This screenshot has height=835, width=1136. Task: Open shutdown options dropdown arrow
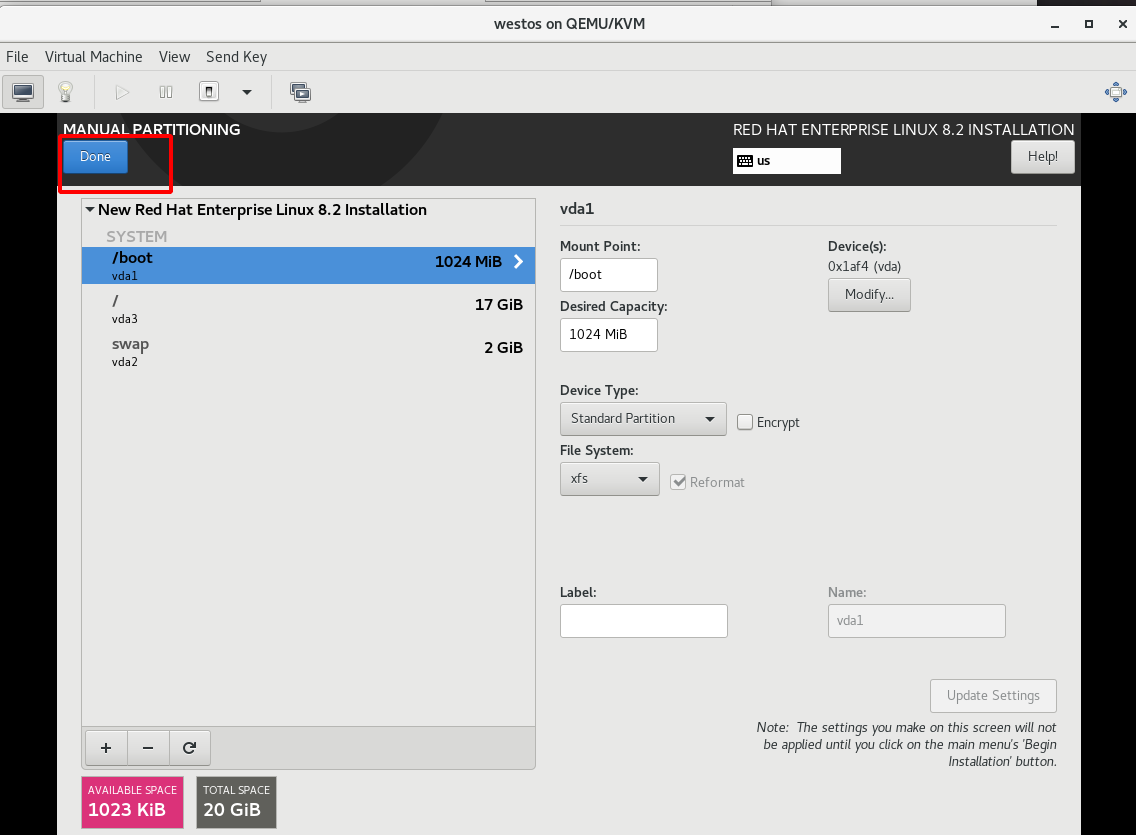pyautogui.click(x=247, y=92)
